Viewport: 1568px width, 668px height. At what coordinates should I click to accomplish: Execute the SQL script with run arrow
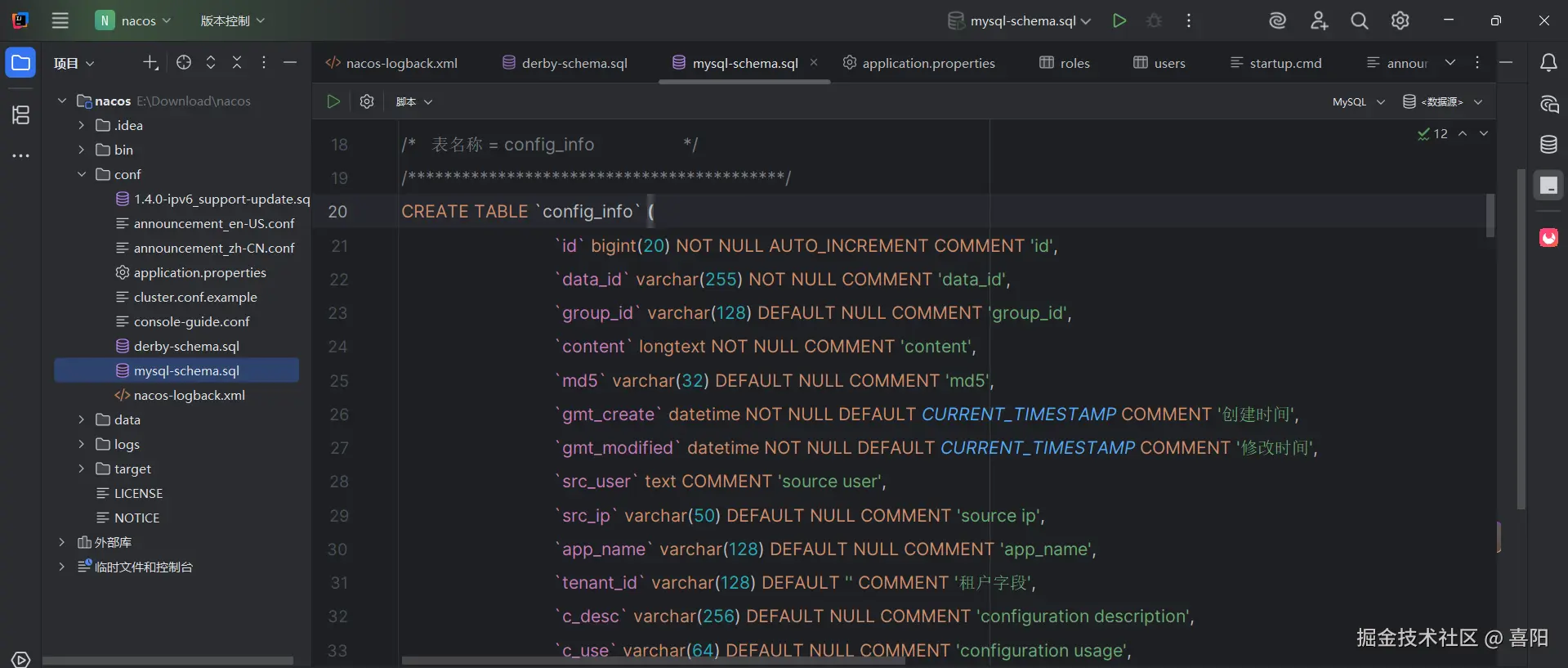(333, 101)
